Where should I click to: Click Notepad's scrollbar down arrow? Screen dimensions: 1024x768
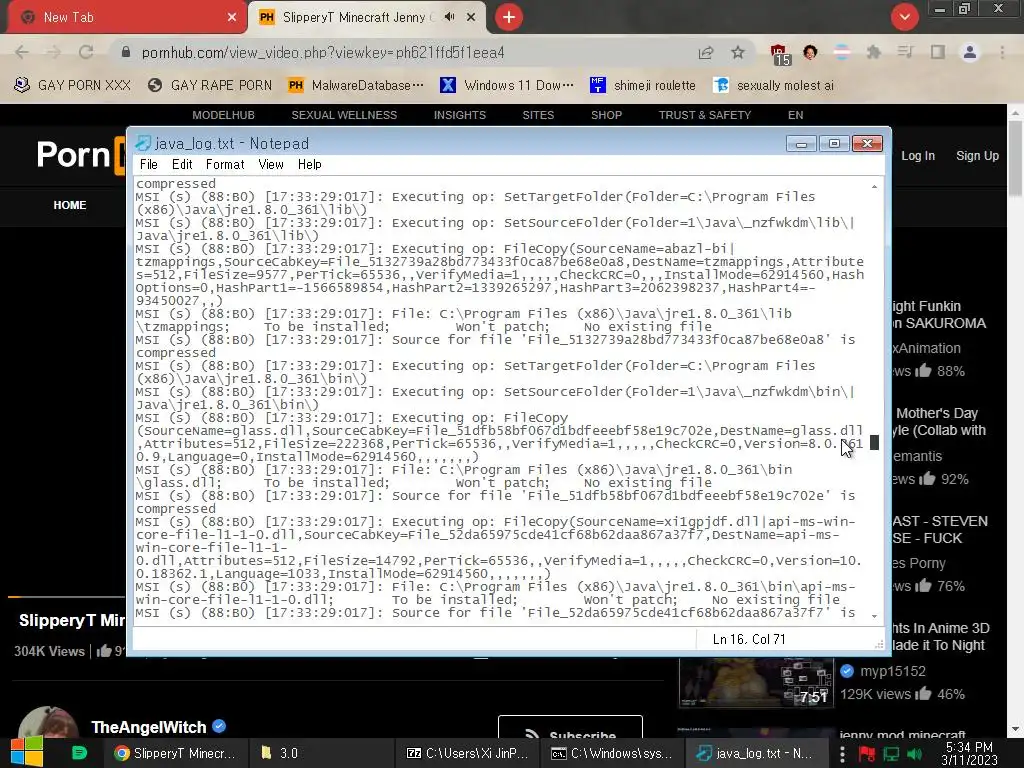click(874, 616)
